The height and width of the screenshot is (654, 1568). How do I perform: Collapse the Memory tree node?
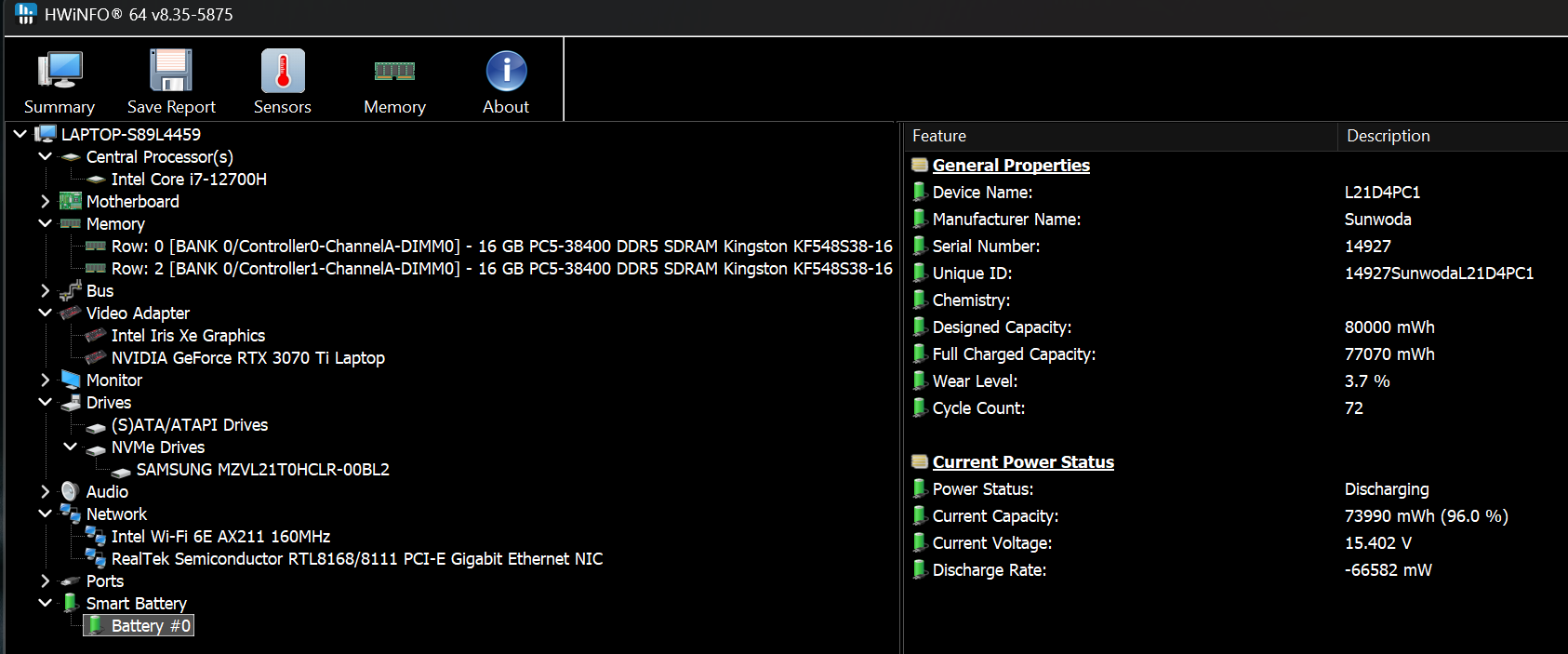(x=45, y=223)
